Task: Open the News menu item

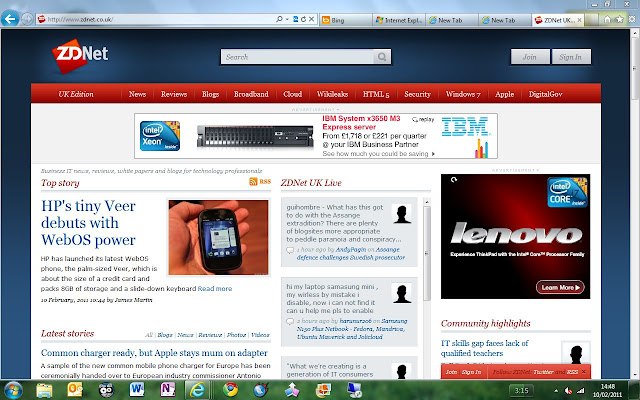Action: 137,94
